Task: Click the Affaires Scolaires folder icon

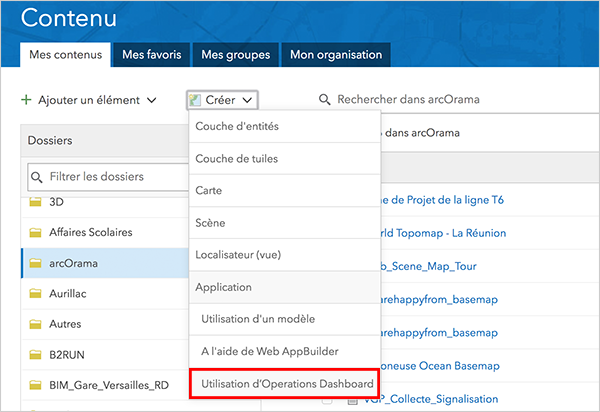Action: pyautogui.click(x=34, y=232)
